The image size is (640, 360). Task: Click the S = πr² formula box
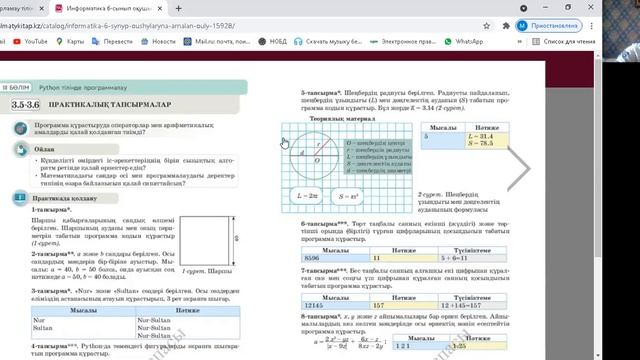[348, 196]
